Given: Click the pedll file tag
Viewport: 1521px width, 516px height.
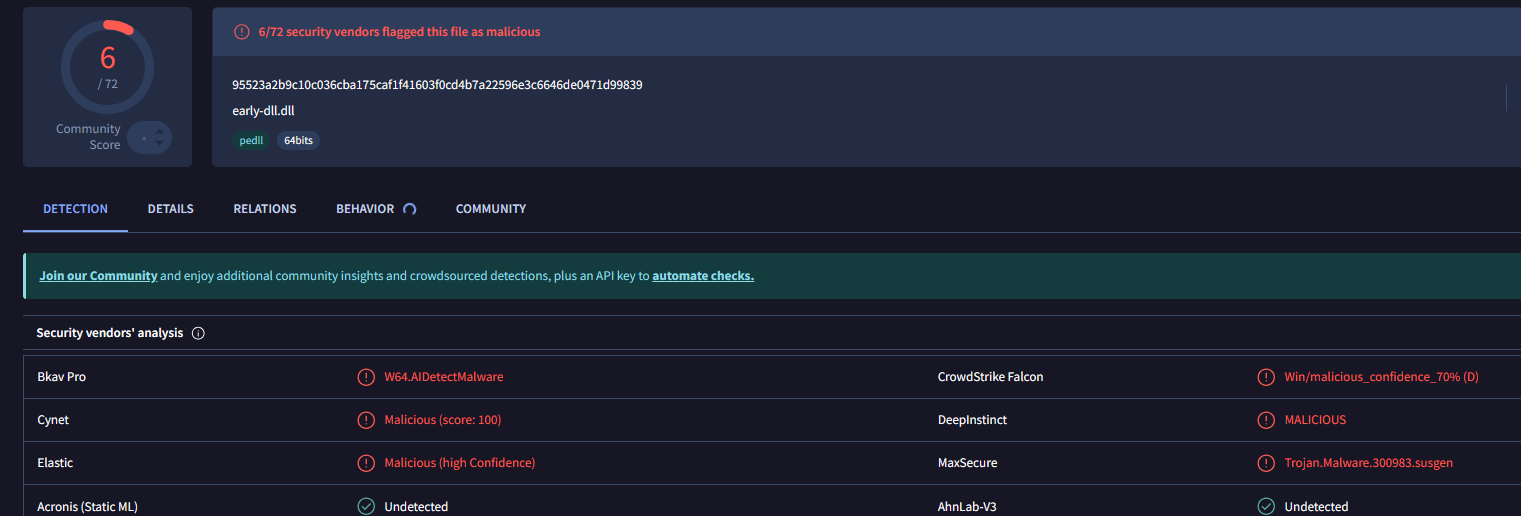Looking at the screenshot, I should pyautogui.click(x=250, y=141).
